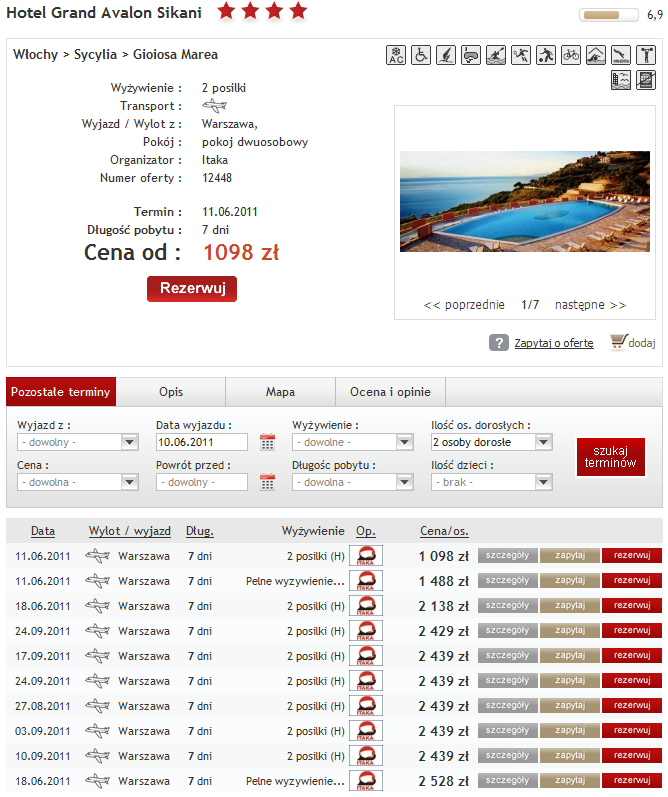This screenshot has width=668, height=797.
Task: Click the Gioiosa Marea breadcrumb
Action: click(175, 54)
